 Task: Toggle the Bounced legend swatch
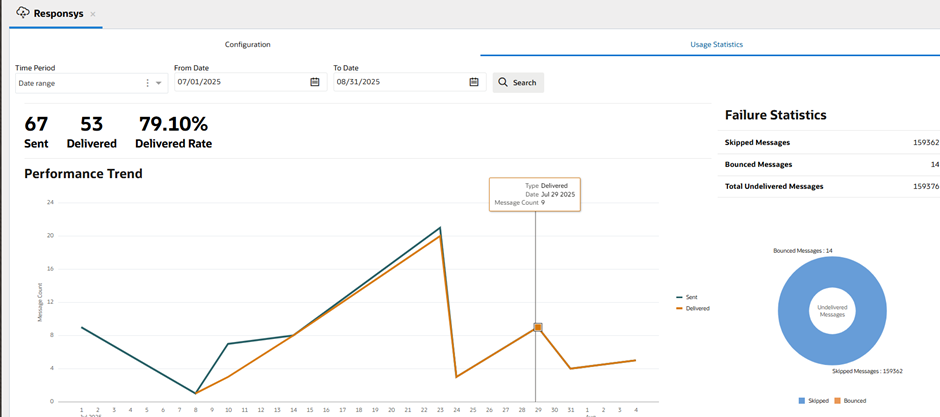click(837, 400)
